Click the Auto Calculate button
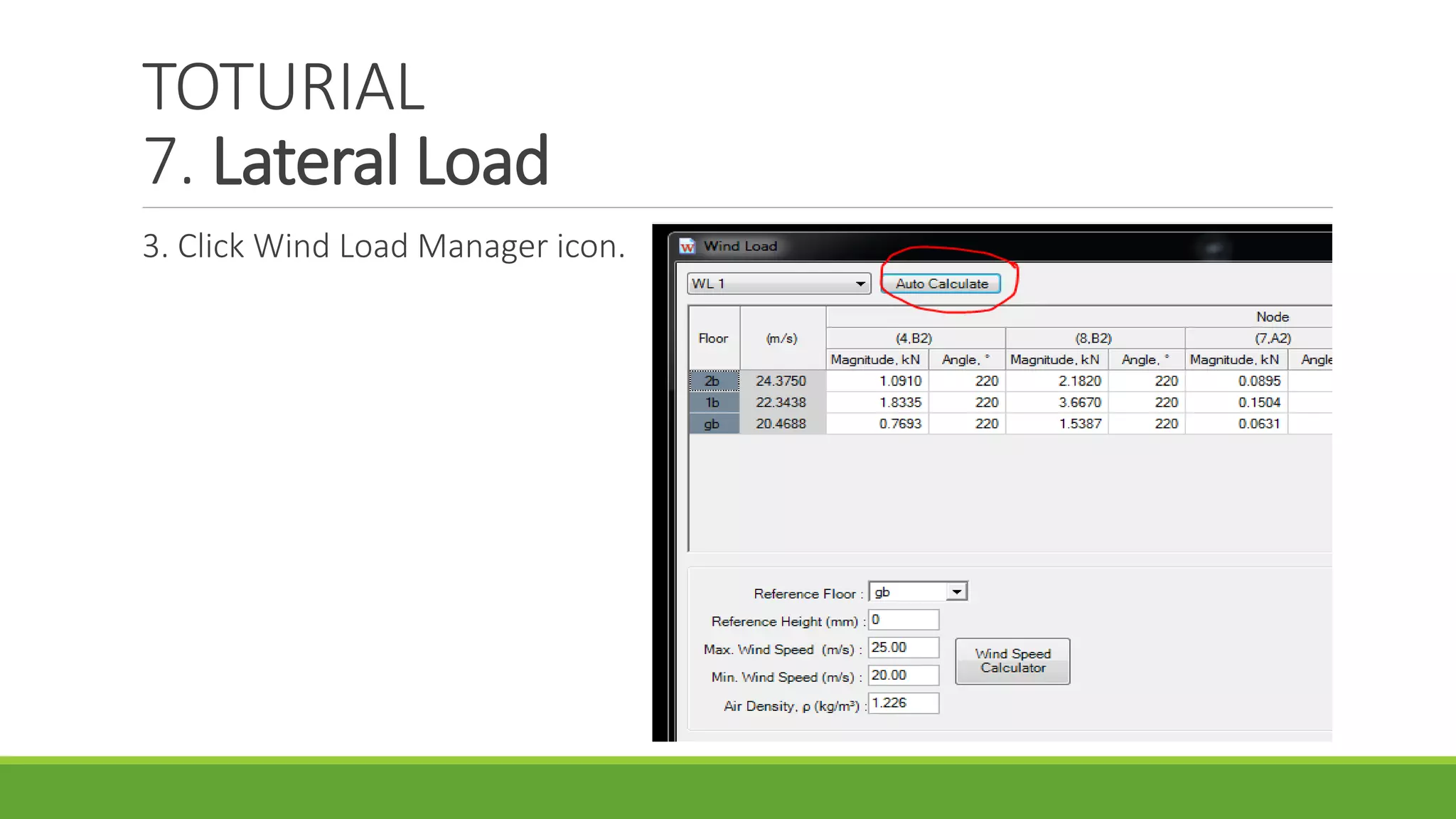 [941, 284]
